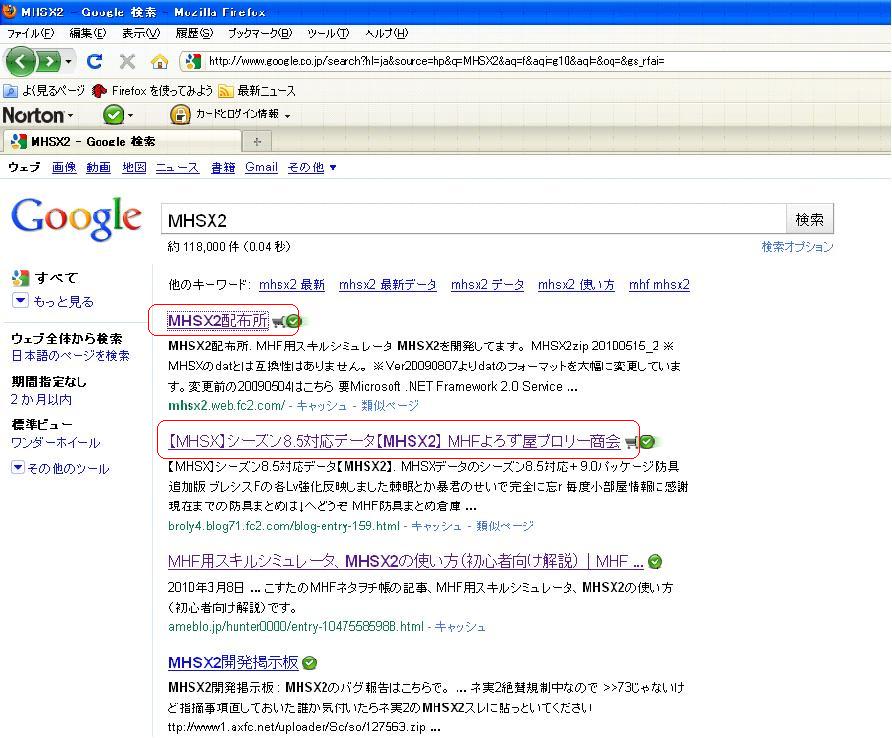This screenshot has height=738, width=892.
Task: Click the Norton padlock identity icon
Action: (x=180, y=115)
